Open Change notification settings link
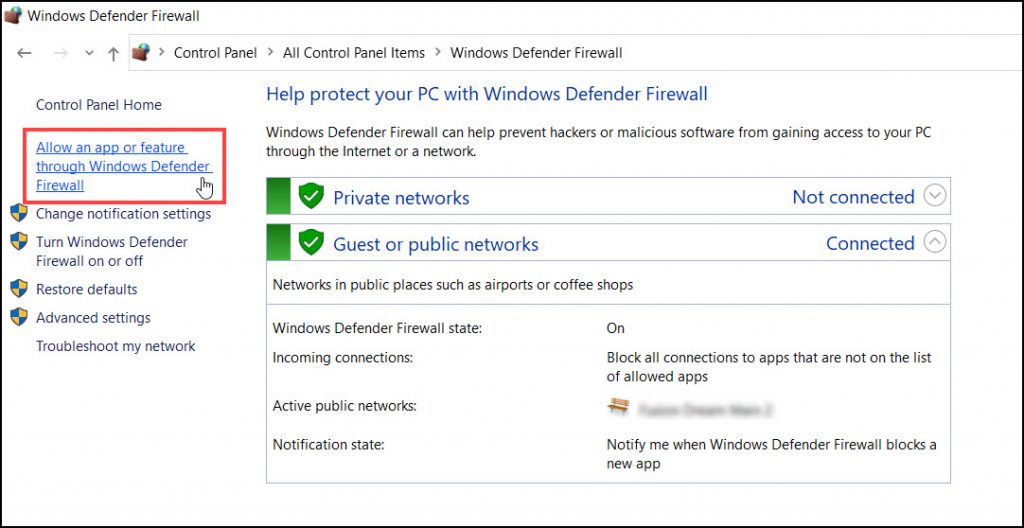1024x528 pixels. coord(123,214)
